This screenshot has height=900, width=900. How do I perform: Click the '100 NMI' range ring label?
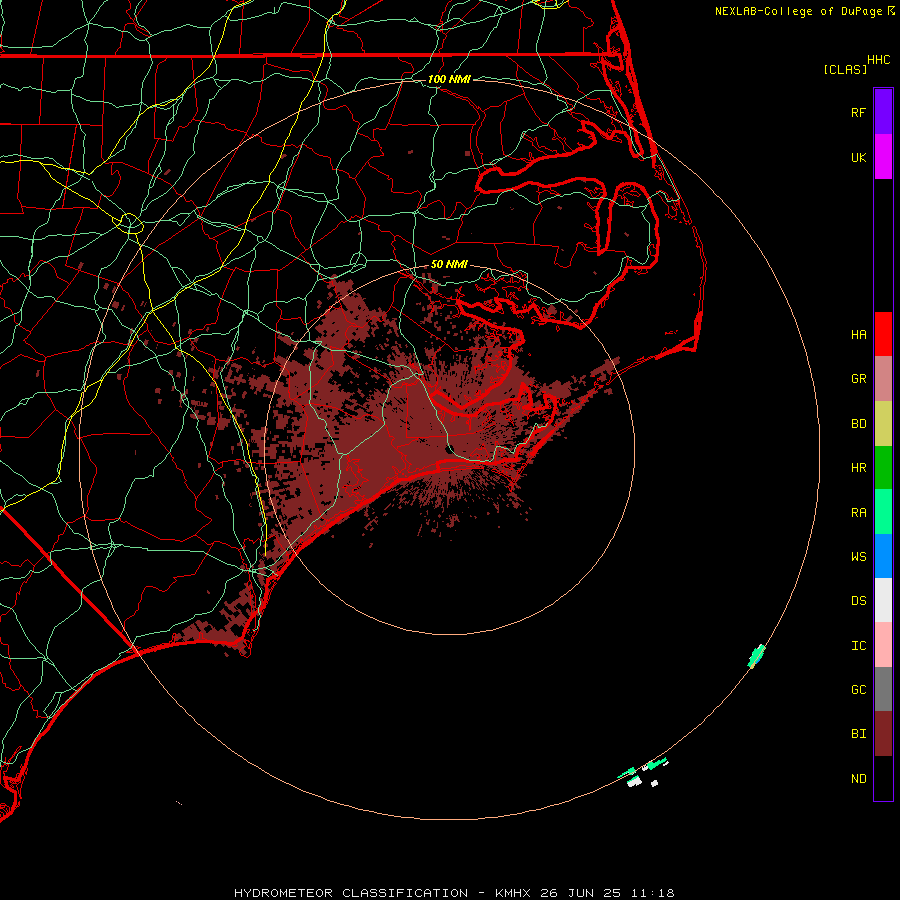[449, 79]
